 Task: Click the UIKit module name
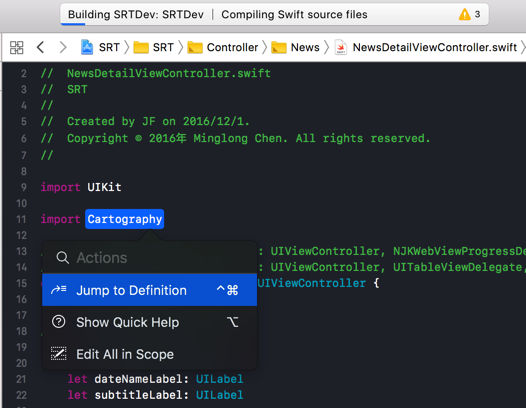click(x=104, y=187)
